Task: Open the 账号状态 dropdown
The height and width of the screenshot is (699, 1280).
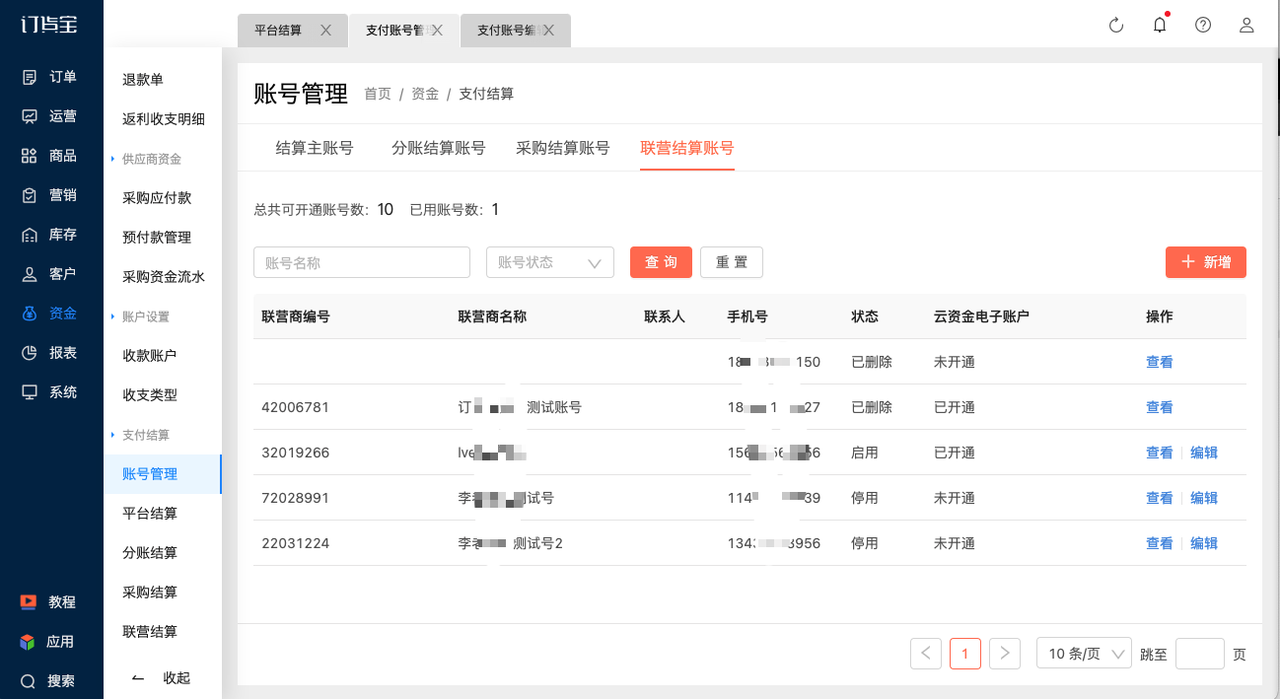Action: [550, 262]
